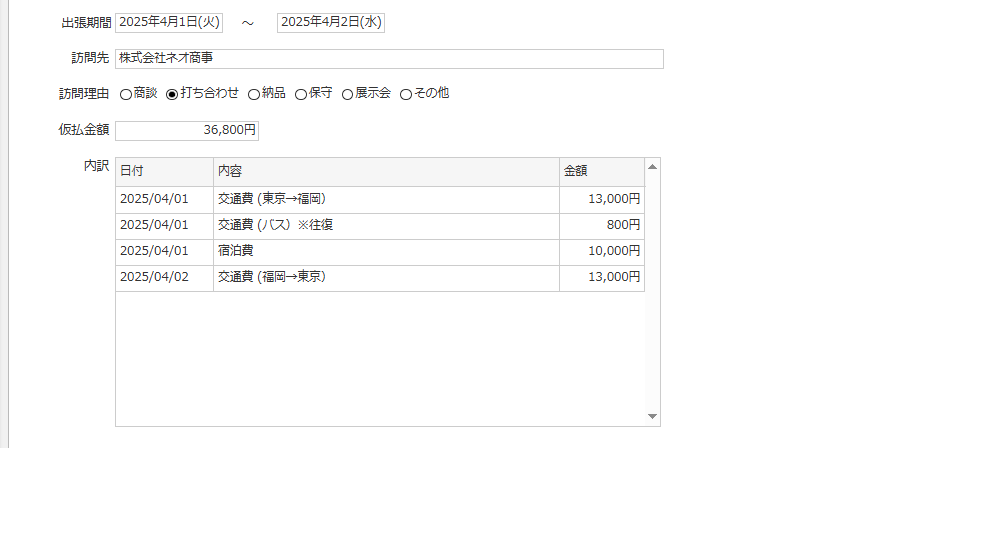Click the 日付 column header
The height and width of the screenshot is (550, 1000).
pyautogui.click(x=164, y=172)
